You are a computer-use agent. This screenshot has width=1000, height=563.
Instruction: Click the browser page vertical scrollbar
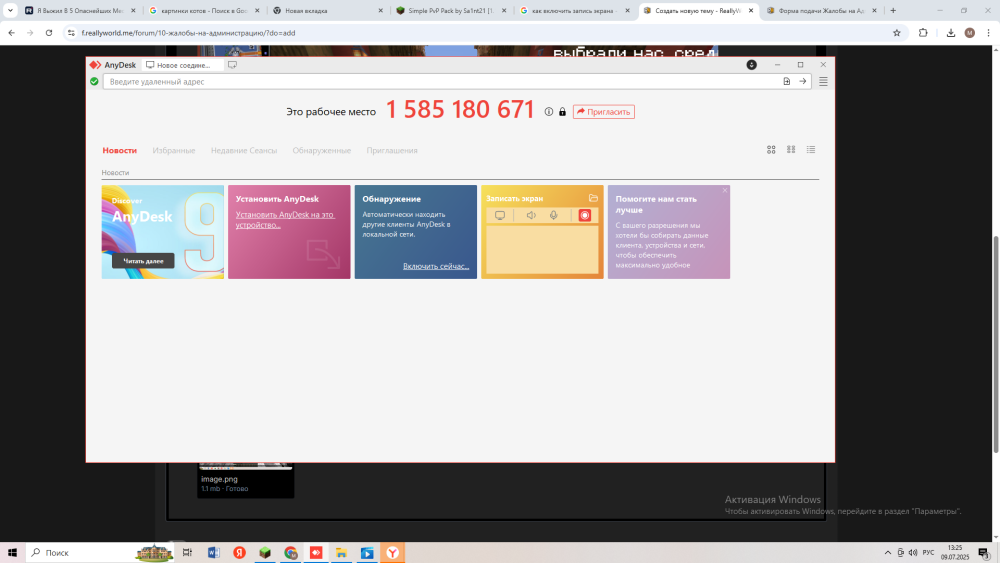[996, 344]
